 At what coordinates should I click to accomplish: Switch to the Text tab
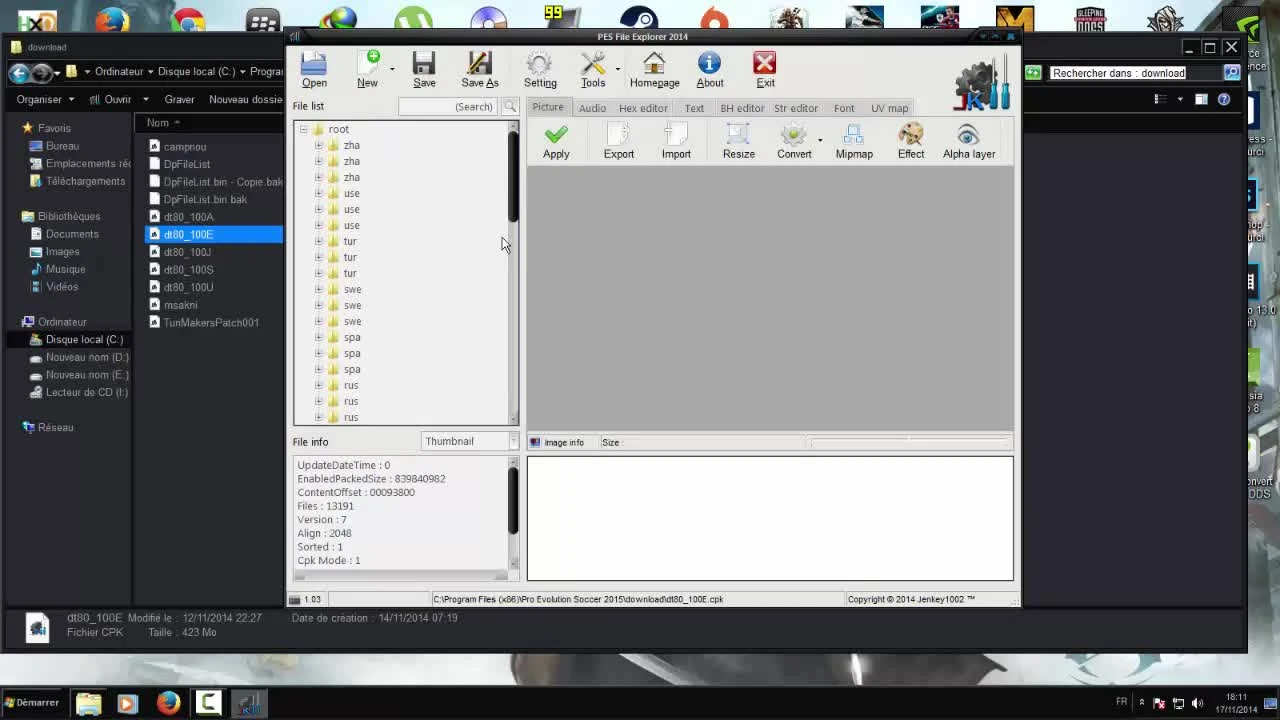tap(694, 108)
